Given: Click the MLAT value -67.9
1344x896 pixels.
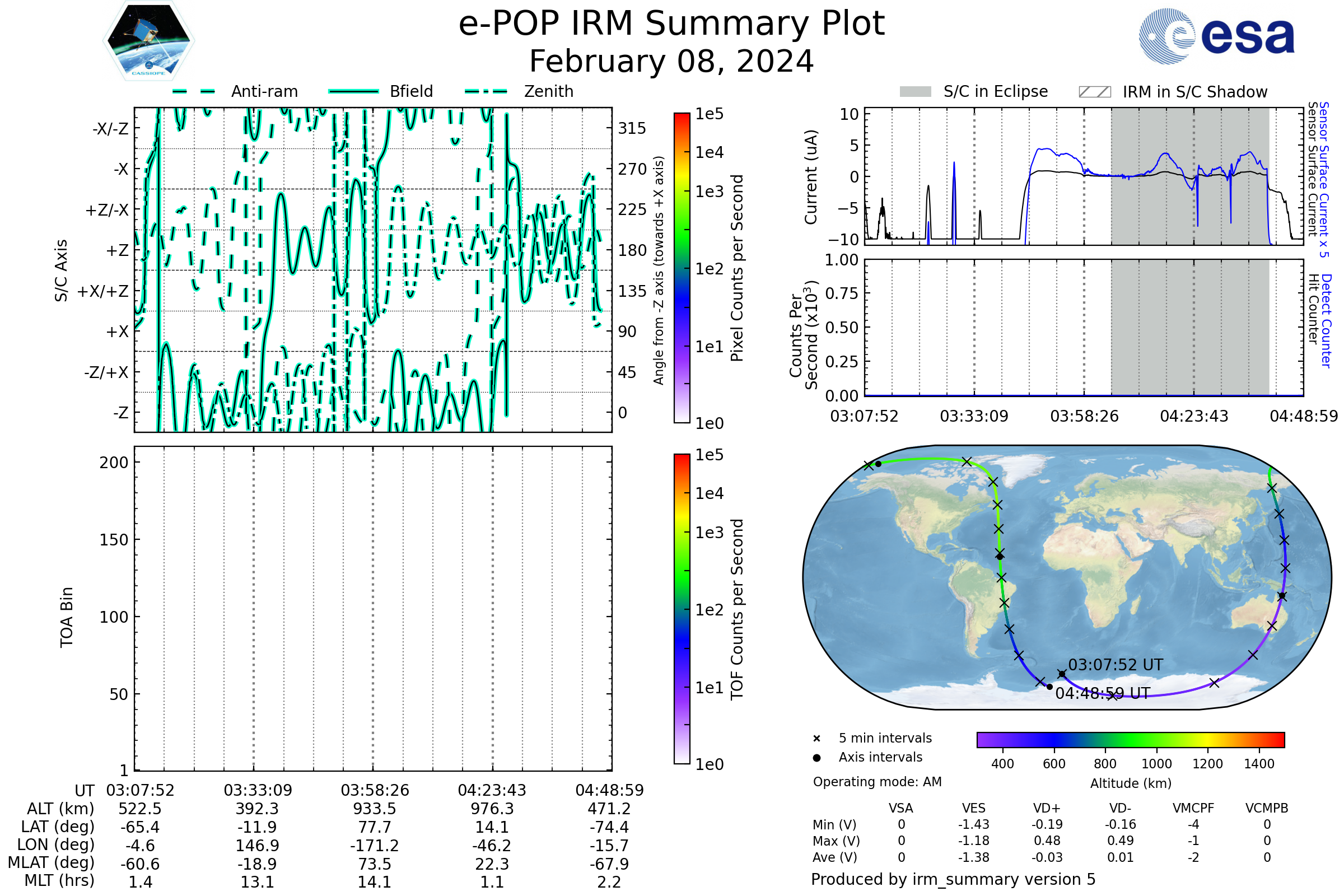Looking at the screenshot, I should coord(609,864).
